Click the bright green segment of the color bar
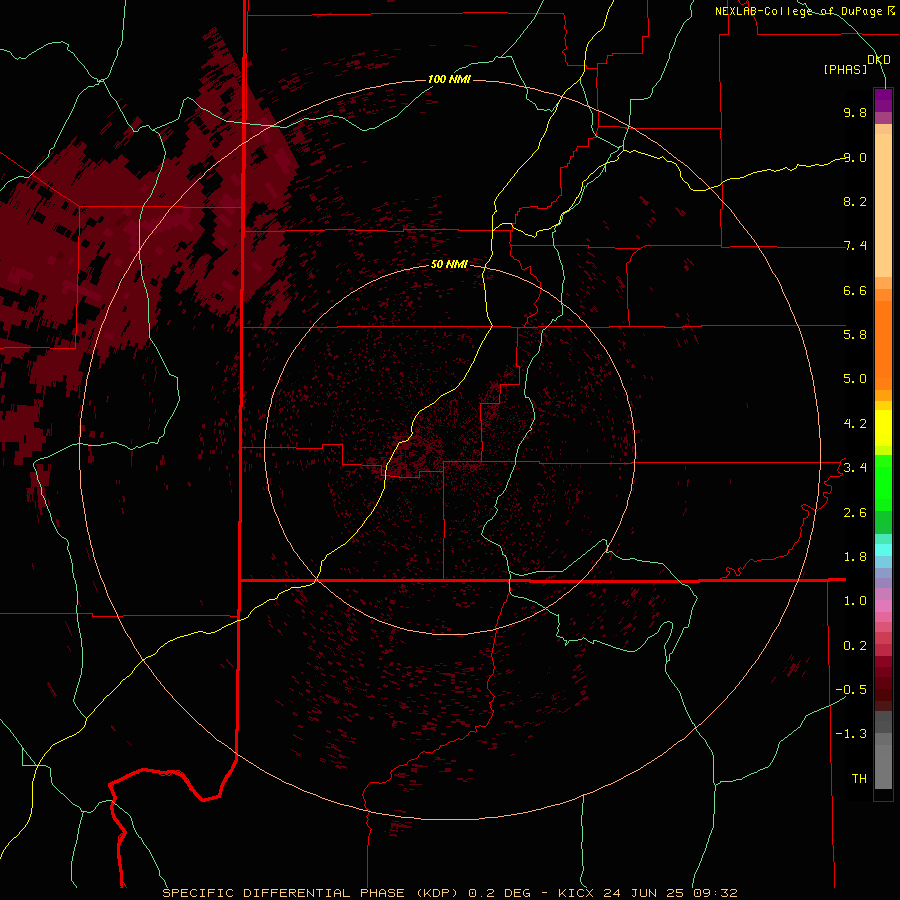900x900 pixels. click(x=883, y=482)
